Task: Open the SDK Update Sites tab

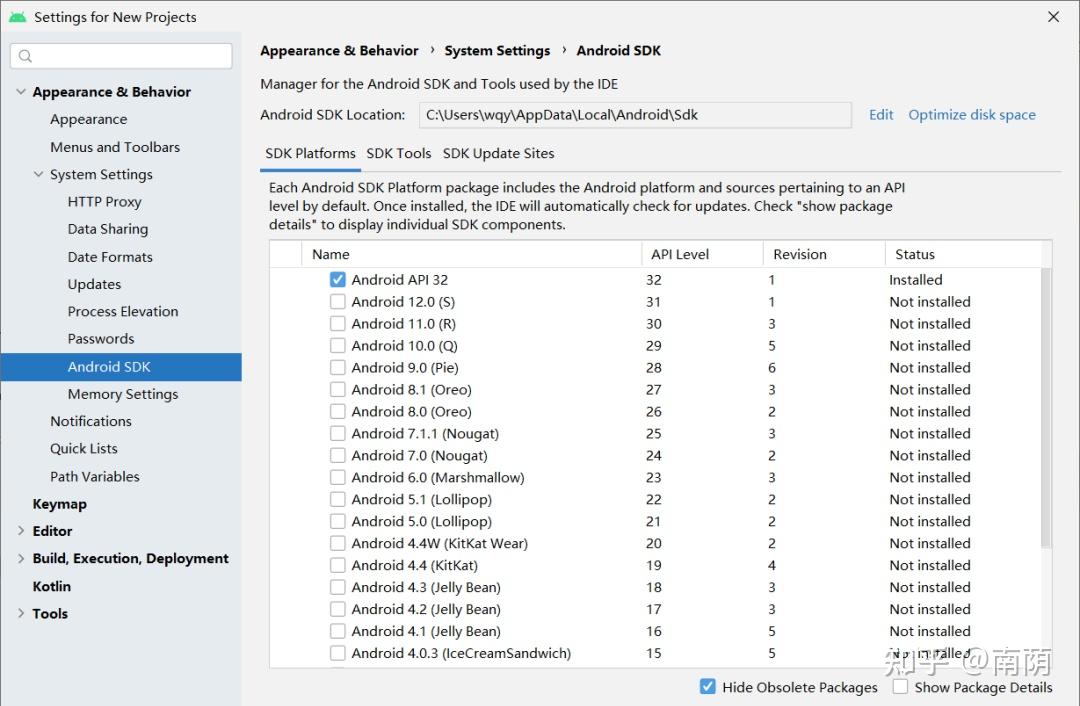Action: pos(498,154)
